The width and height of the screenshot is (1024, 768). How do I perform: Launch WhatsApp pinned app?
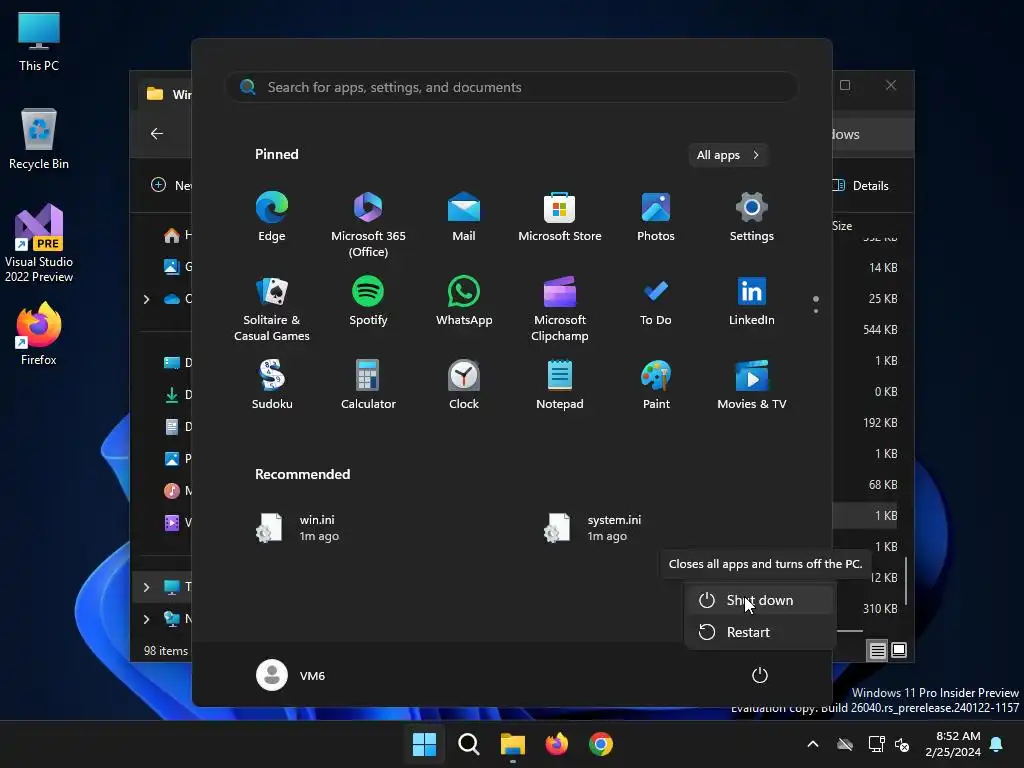coord(464,301)
